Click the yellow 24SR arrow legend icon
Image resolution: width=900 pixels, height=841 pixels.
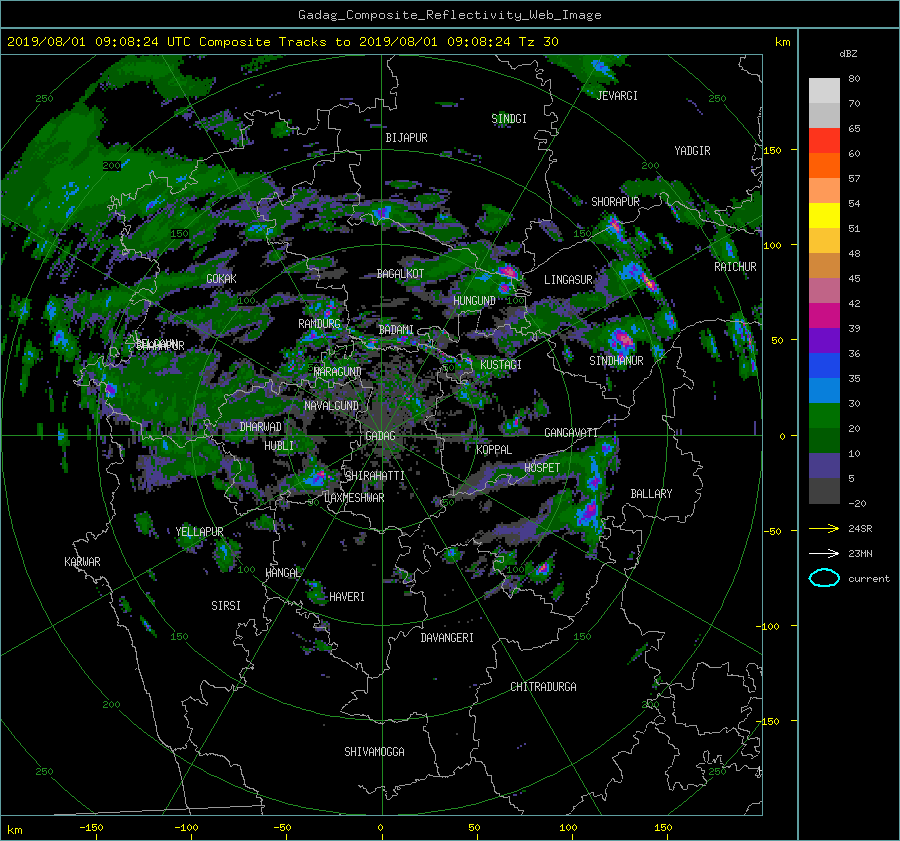(x=824, y=528)
